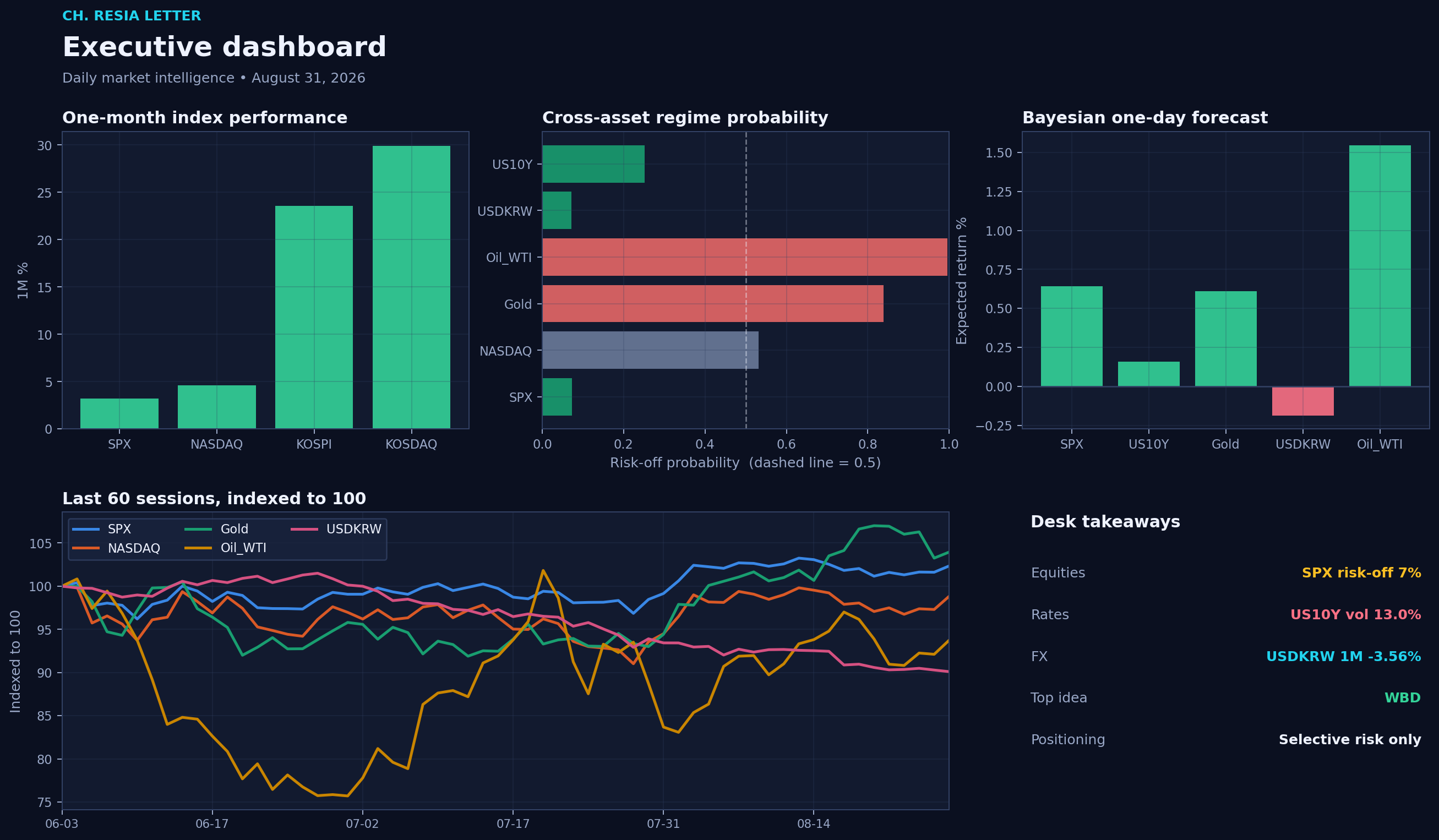Click the Indexed to 100 y-axis label
This screenshot has height=840, width=1439.
15,661
